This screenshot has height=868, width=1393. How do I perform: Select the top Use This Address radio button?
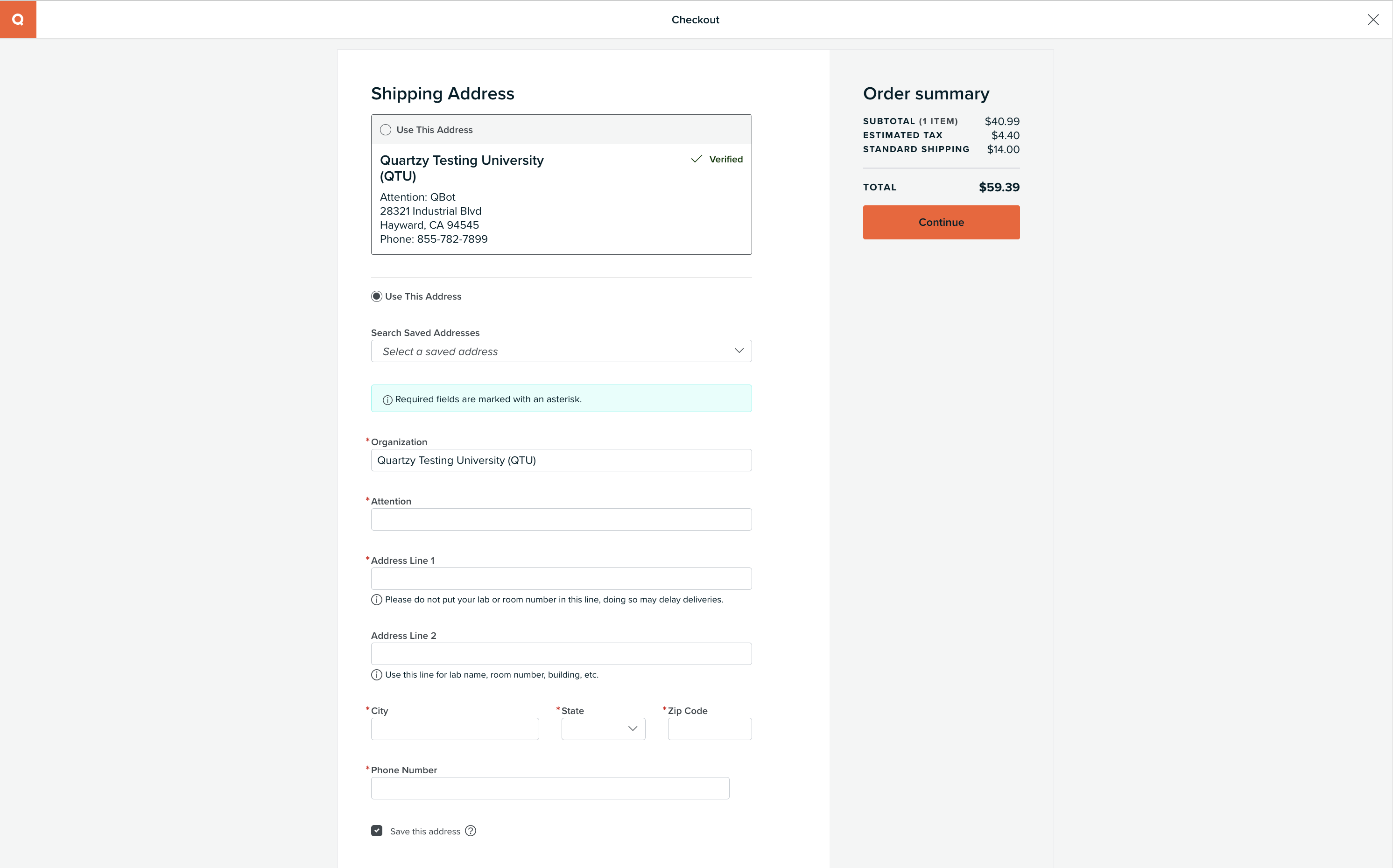point(385,130)
